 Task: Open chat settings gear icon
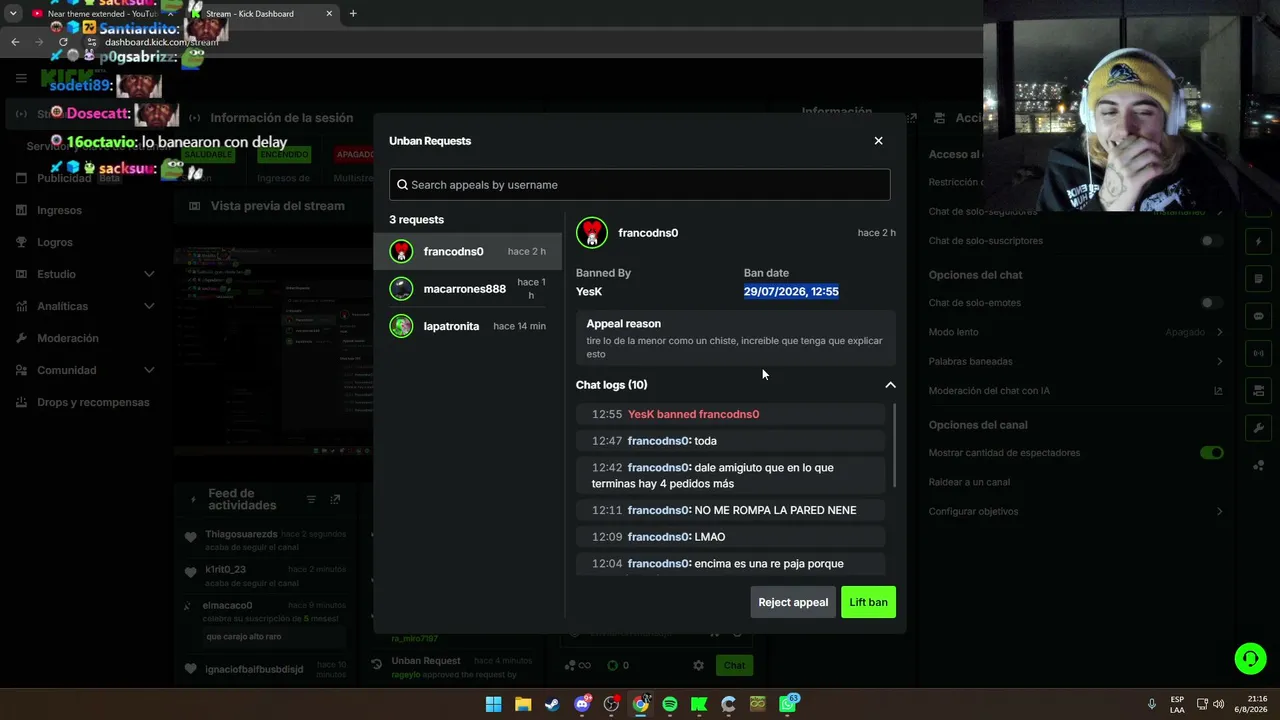click(x=698, y=665)
